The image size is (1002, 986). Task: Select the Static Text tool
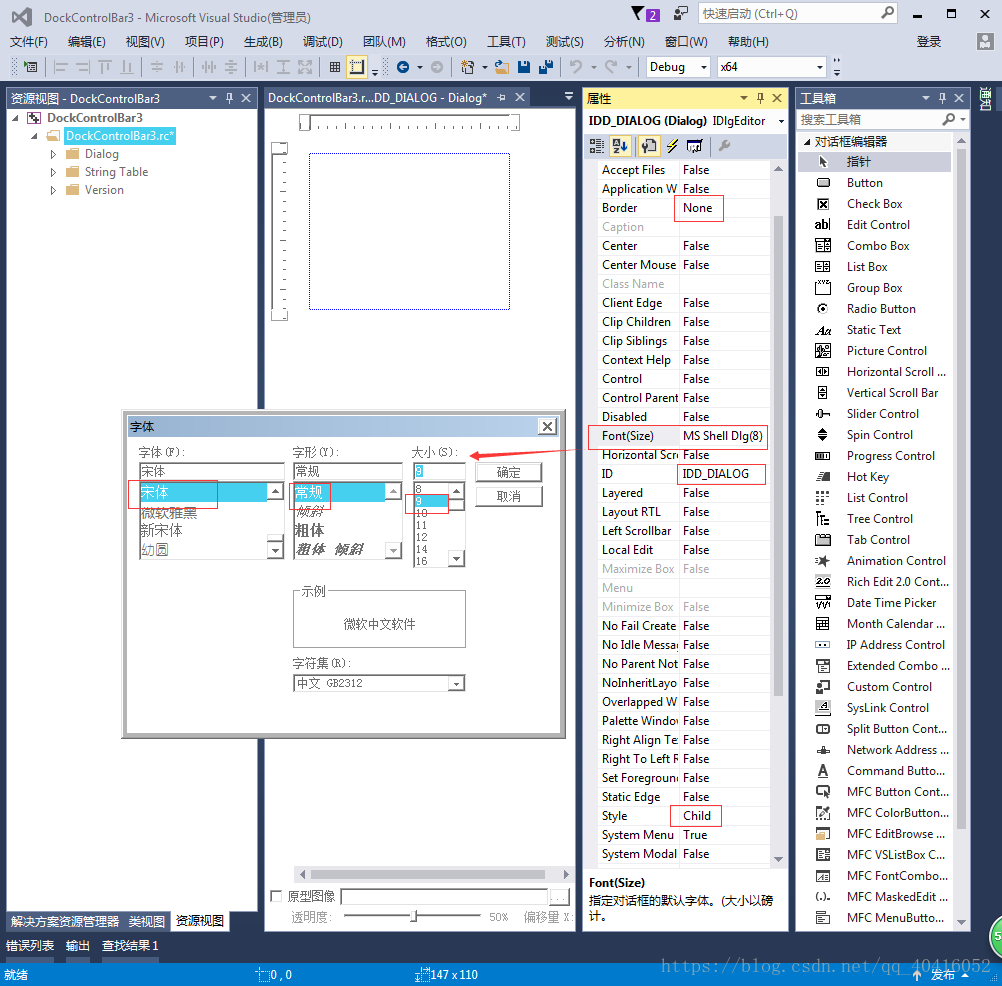(x=874, y=330)
